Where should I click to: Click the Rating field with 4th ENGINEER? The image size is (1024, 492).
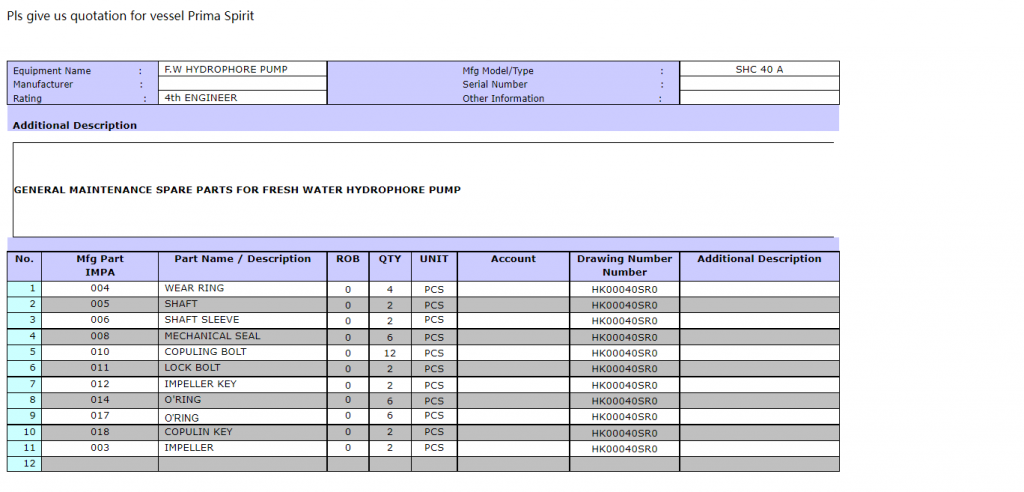(x=243, y=98)
